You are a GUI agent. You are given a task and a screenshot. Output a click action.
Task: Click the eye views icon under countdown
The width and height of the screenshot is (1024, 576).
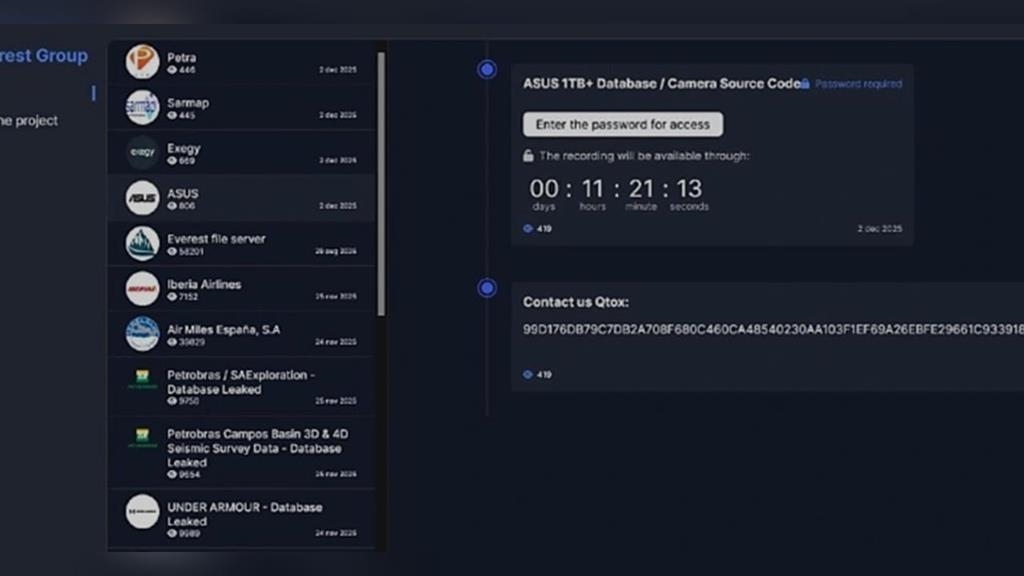(528, 229)
